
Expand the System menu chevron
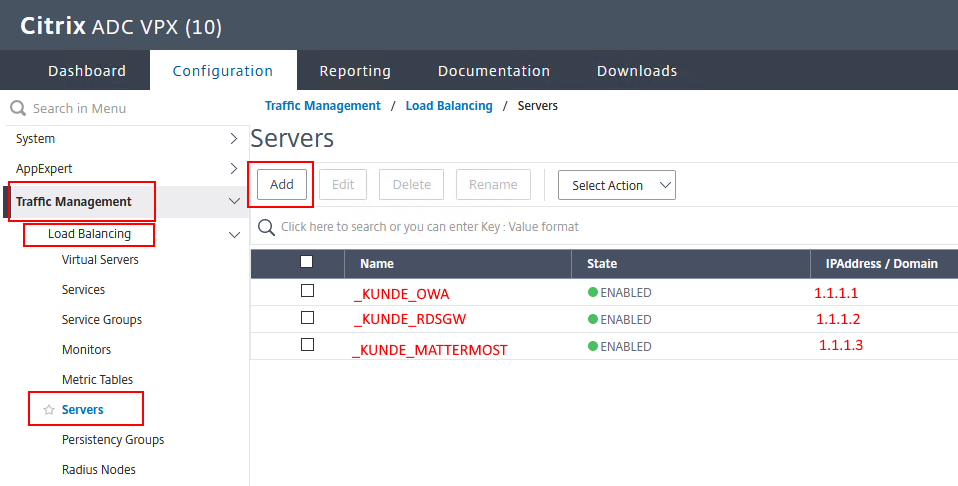click(234, 139)
